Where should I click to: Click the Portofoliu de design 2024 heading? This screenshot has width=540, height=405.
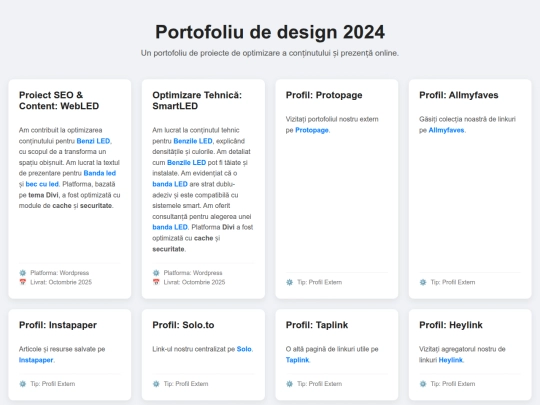(x=270, y=32)
